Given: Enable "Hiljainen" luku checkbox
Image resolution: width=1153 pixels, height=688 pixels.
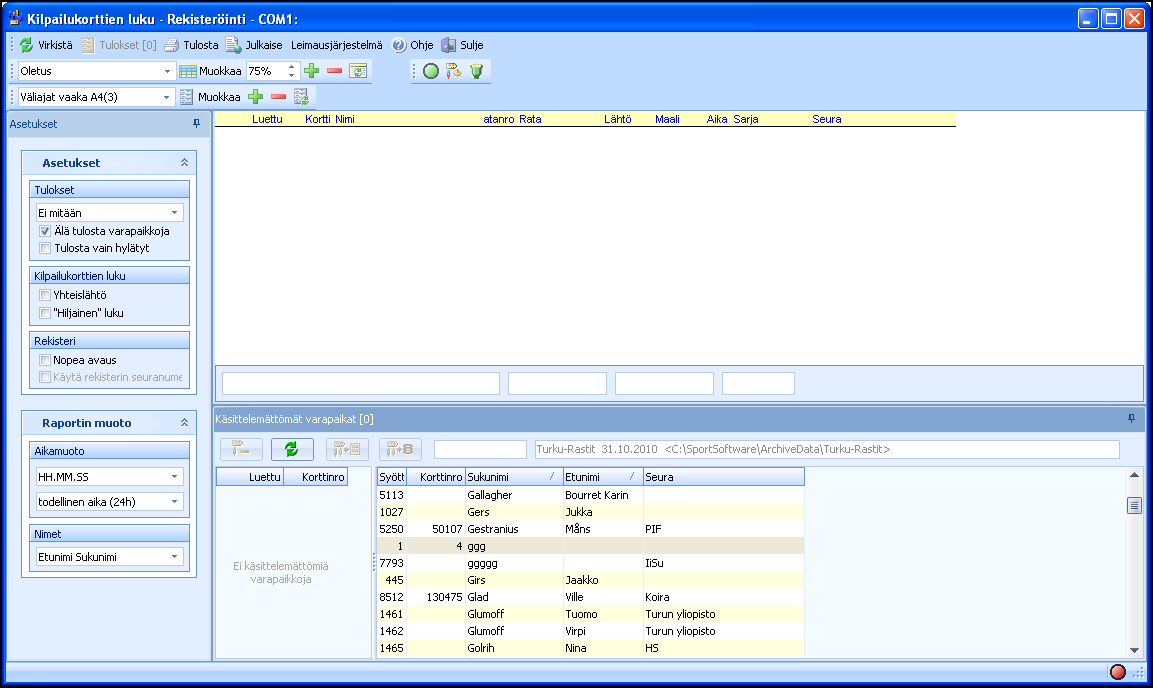Looking at the screenshot, I should [45, 312].
